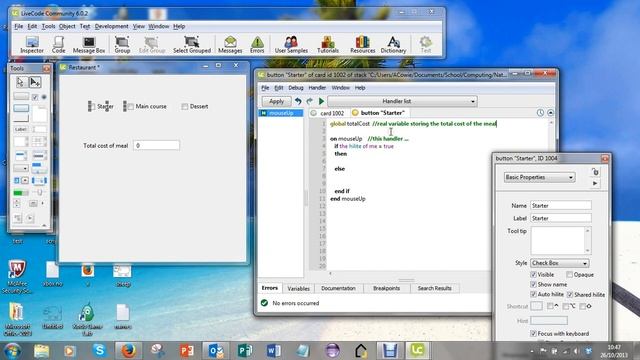Open the Style Check Box dropdown
The width and height of the screenshot is (640, 360).
pyautogui.click(x=560, y=263)
